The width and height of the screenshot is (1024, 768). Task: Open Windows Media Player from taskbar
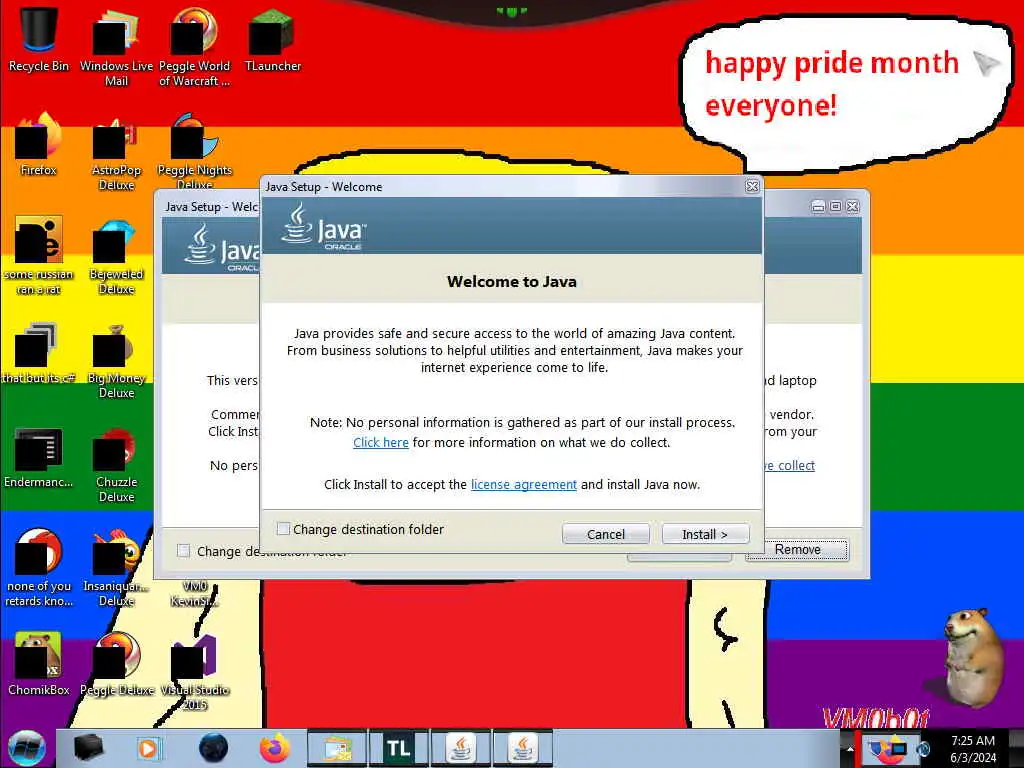150,748
